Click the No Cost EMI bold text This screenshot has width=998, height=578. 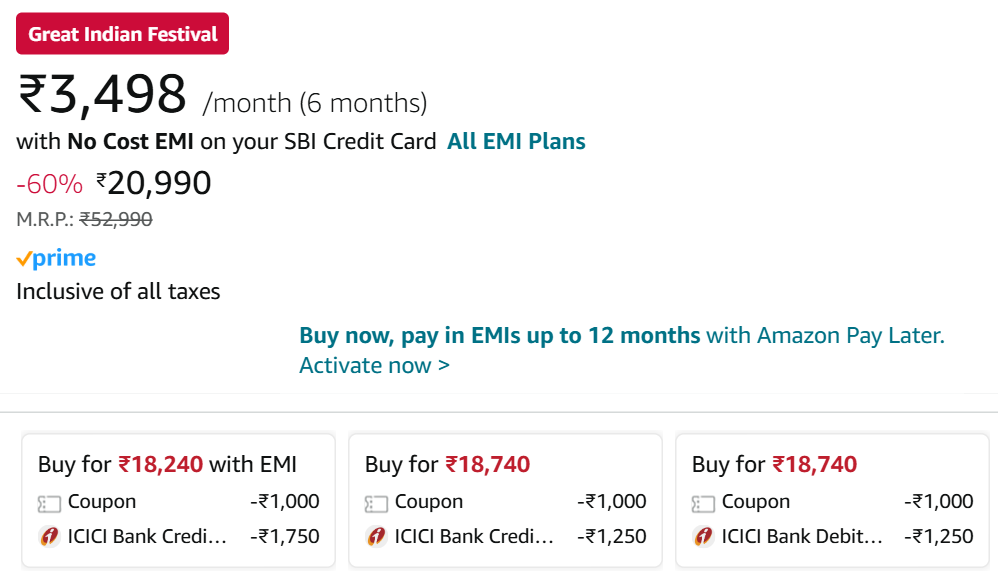(x=130, y=142)
